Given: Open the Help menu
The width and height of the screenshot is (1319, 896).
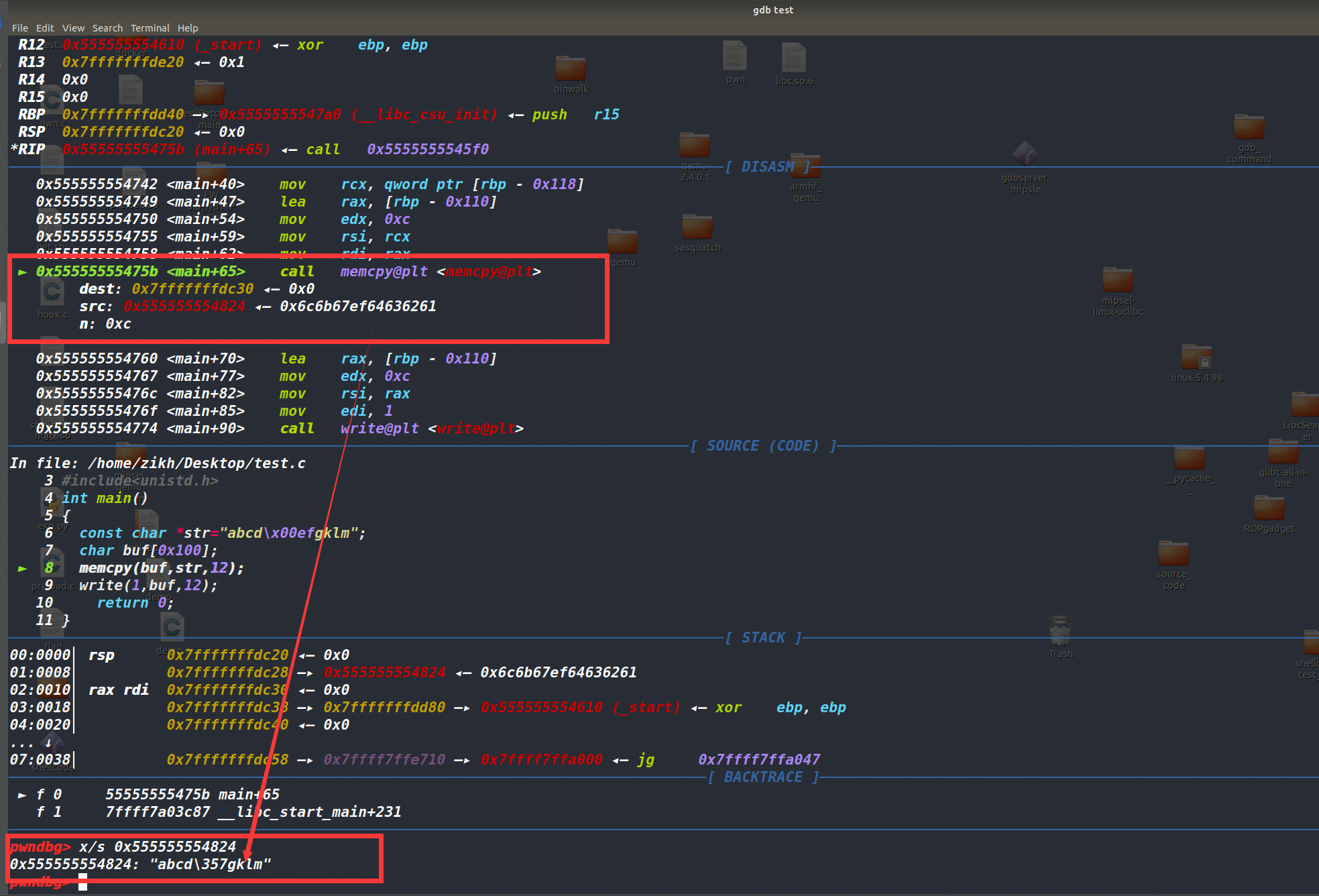Looking at the screenshot, I should [x=188, y=27].
